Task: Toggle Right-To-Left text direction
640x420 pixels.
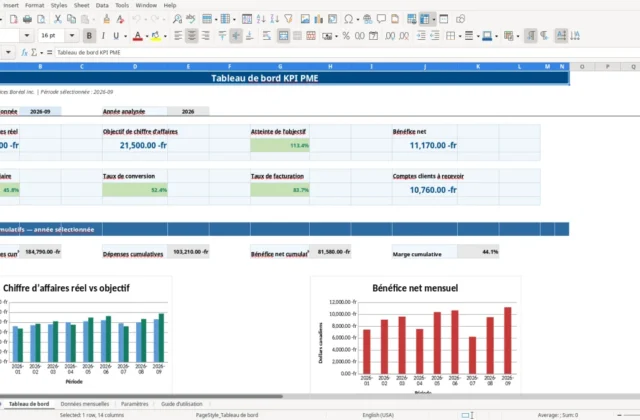Action: coord(544,36)
